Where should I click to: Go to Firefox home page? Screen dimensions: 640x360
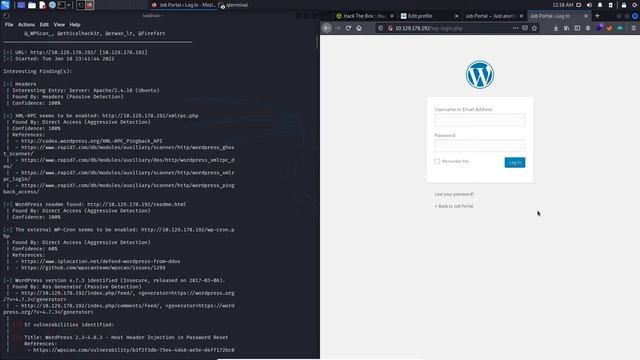pyautogui.click(x=359, y=28)
